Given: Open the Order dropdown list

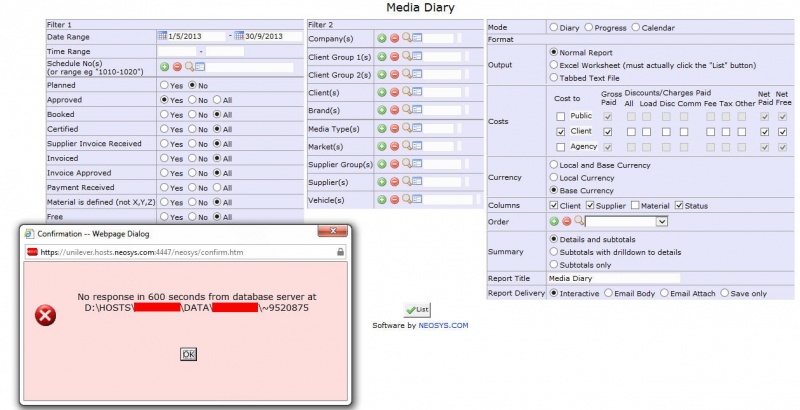Looking at the screenshot, I should (x=662, y=221).
